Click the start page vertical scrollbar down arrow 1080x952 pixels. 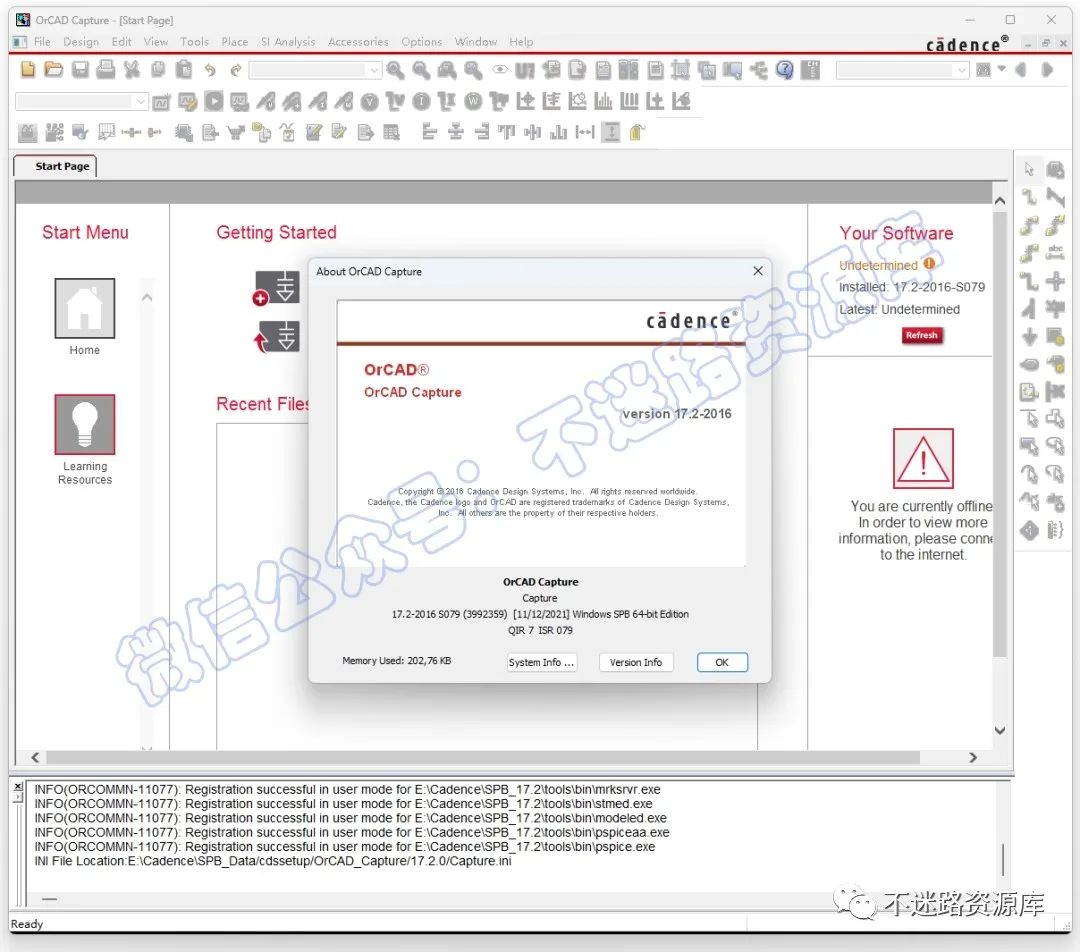(1000, 730)
